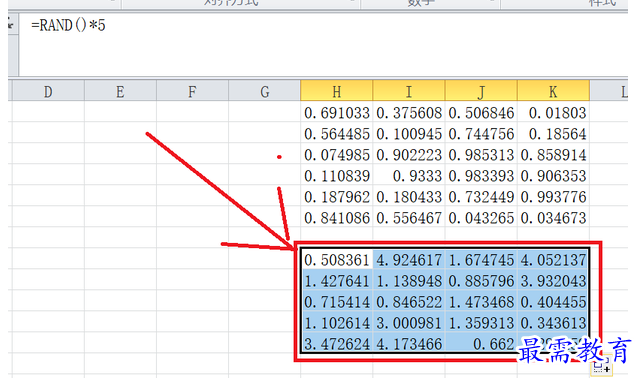Image resolution: width=640 pixels, height=382 pixels.
Task: Select cell with value 0.01803
Action: point(553,112)
